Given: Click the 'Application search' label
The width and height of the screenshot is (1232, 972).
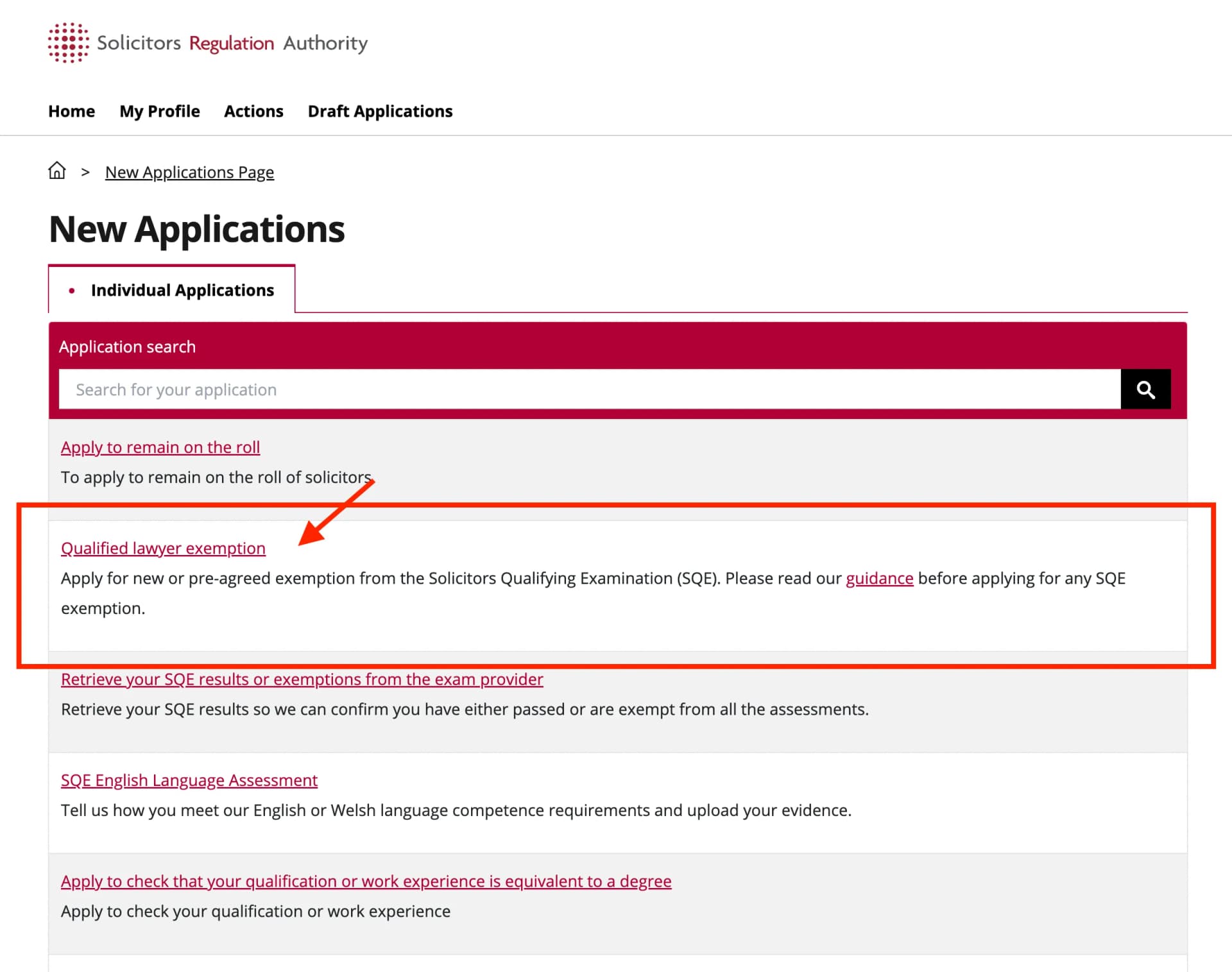Looking at the screenshot, I should [x=127, y=346].
